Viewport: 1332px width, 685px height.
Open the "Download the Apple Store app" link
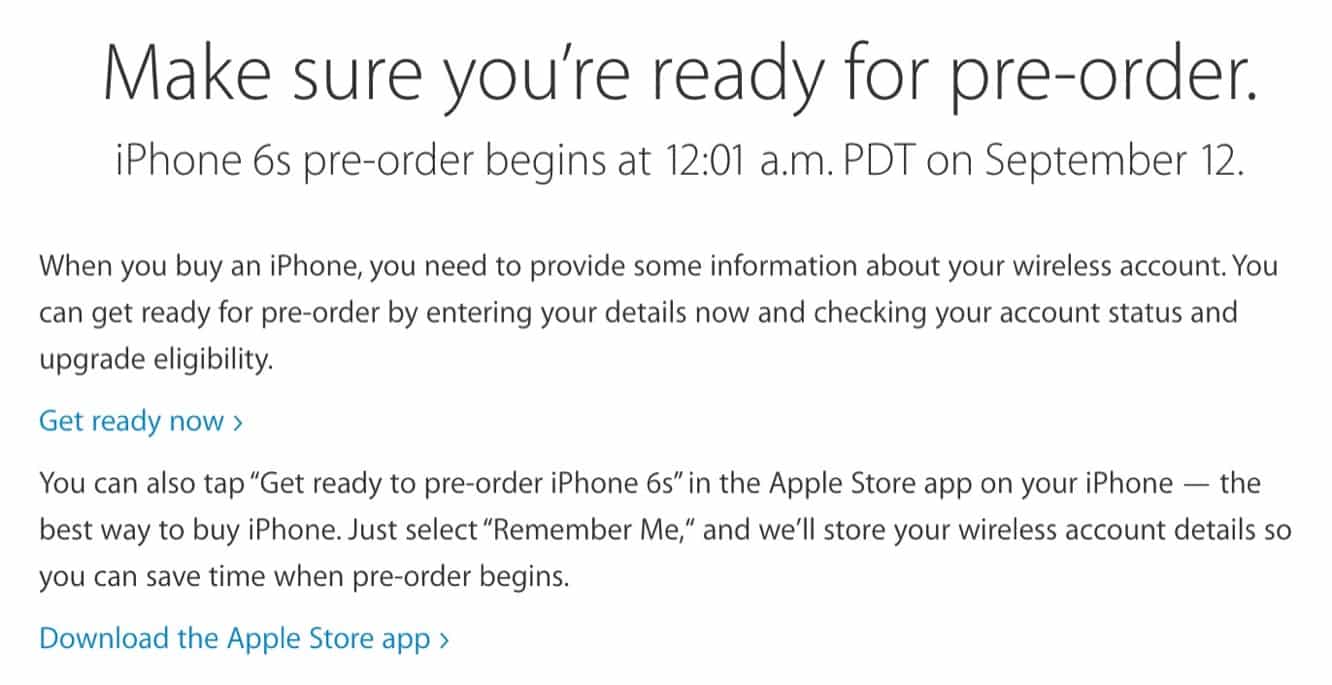(x=234, y=638)
